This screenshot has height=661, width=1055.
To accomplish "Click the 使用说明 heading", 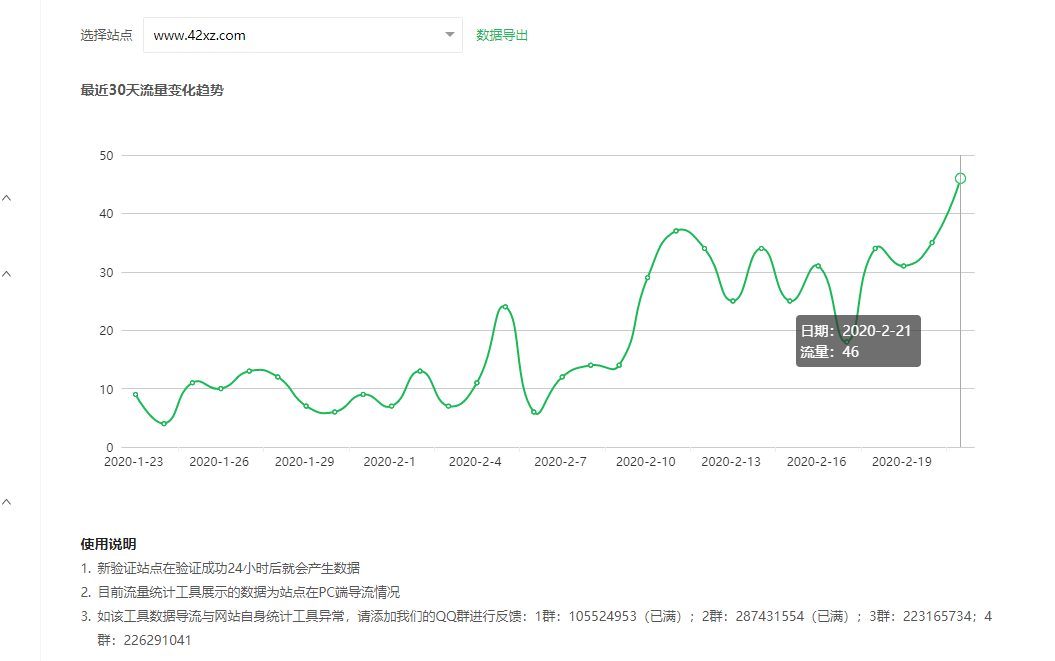I will pyautogui.click(x=108, y=544).
